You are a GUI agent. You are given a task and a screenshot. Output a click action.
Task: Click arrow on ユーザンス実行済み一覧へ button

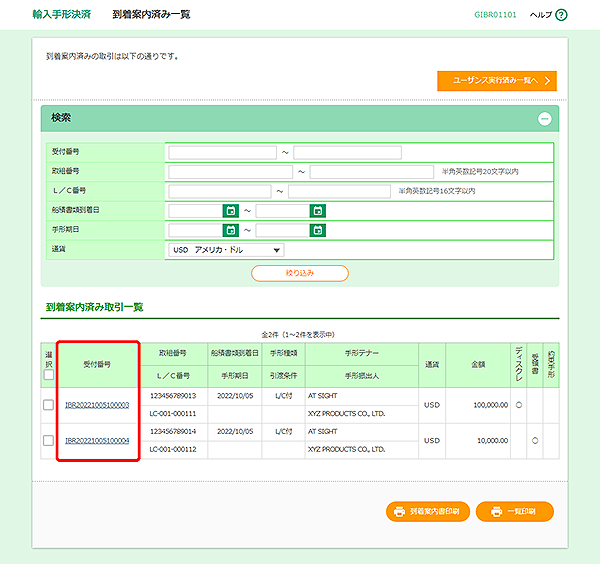(x=547, y=81)
